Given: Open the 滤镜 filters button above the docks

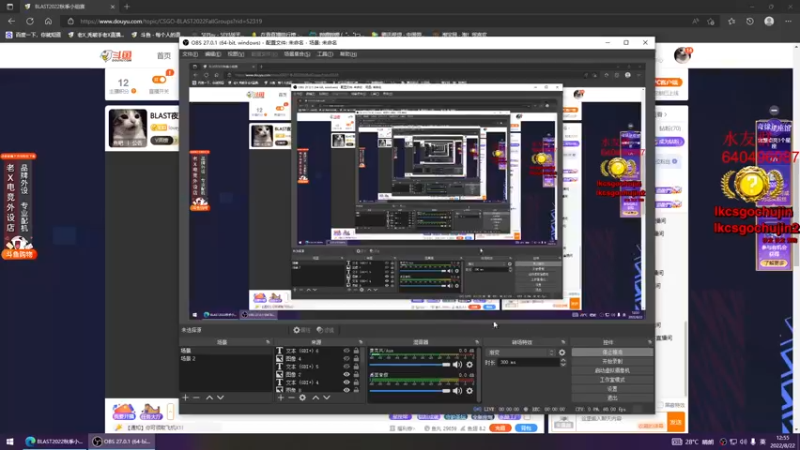Looking at the screenshot, I should tap(325, 330).
